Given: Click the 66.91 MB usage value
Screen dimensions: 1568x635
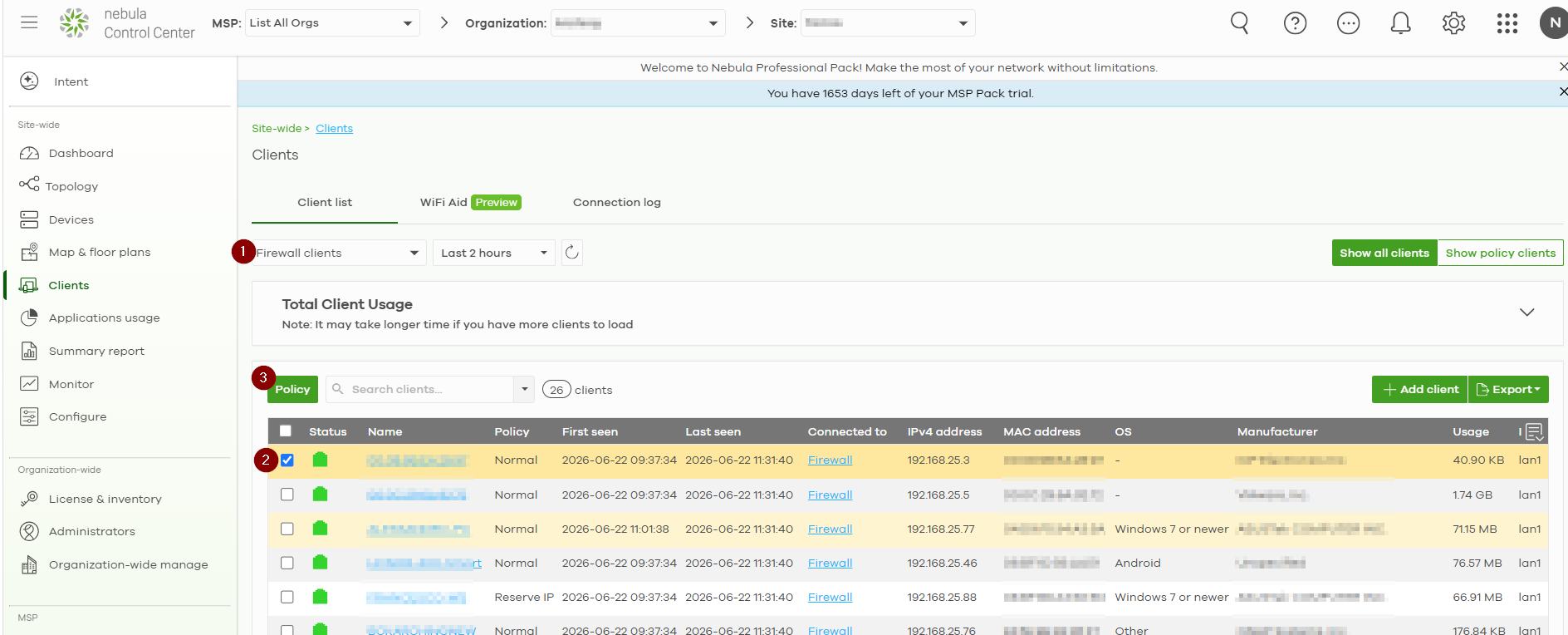Looking at the screenshot, I should (x=1477, y=597).
